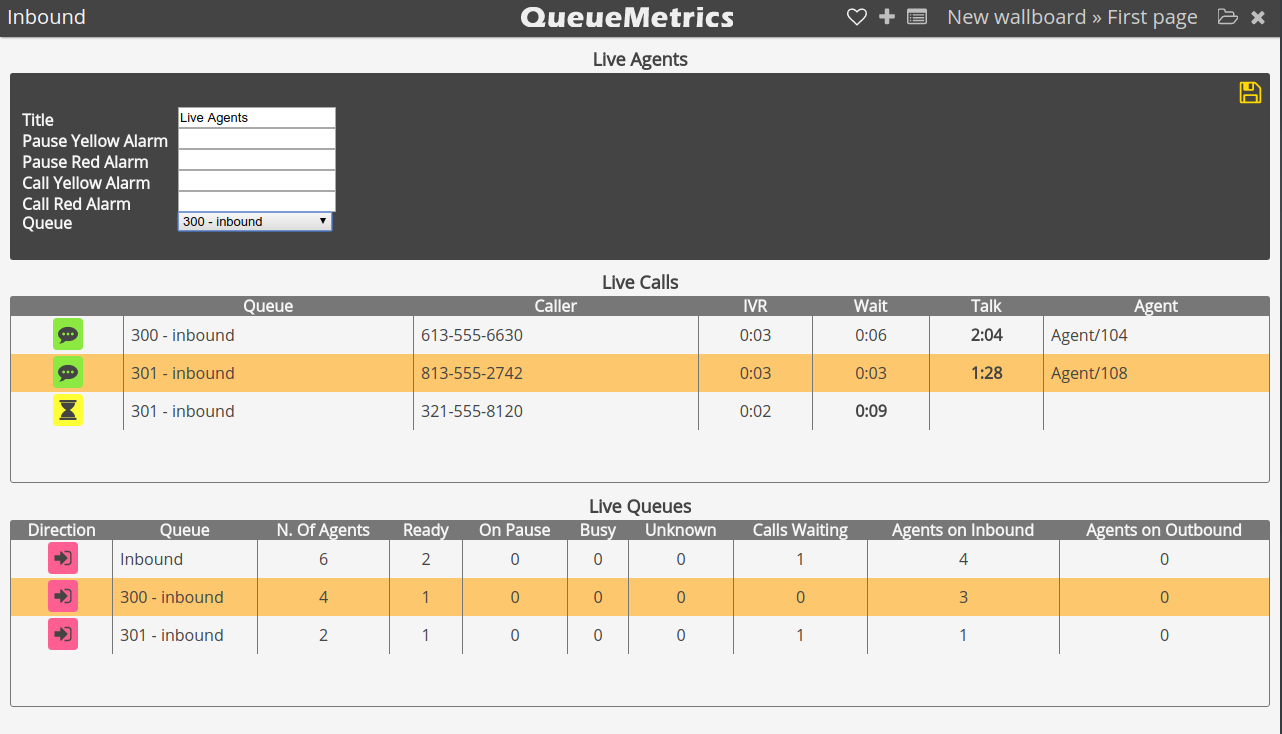Click the open folder icon

pos(1227,17)
